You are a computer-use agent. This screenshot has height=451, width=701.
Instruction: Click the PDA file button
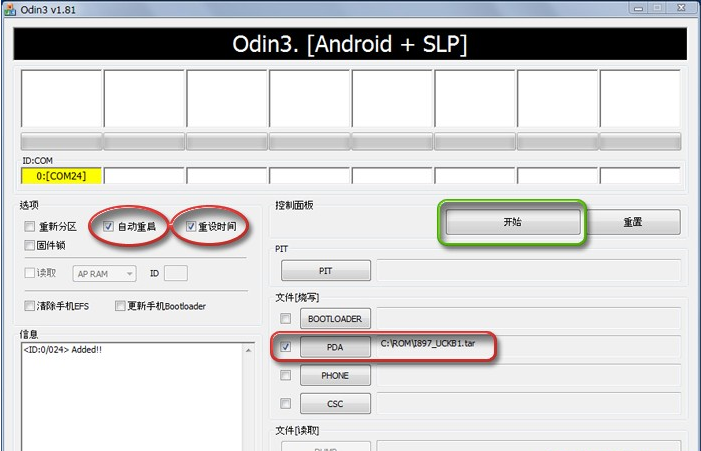[x=335, y=347]
